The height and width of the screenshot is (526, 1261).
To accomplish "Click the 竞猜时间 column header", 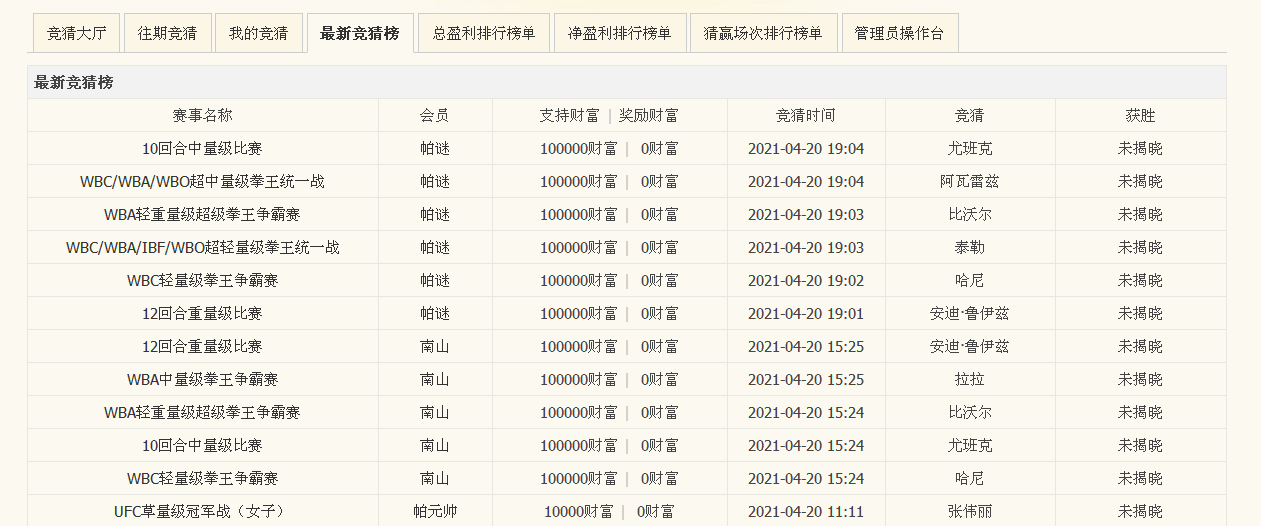I will click(805, 115).
